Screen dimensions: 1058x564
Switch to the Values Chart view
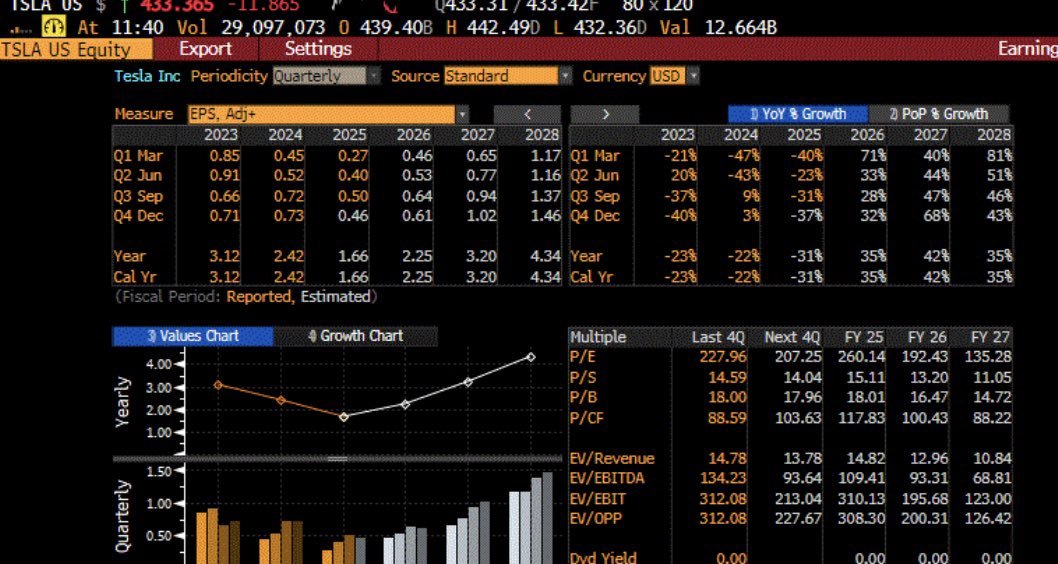[x=193, y=336]
